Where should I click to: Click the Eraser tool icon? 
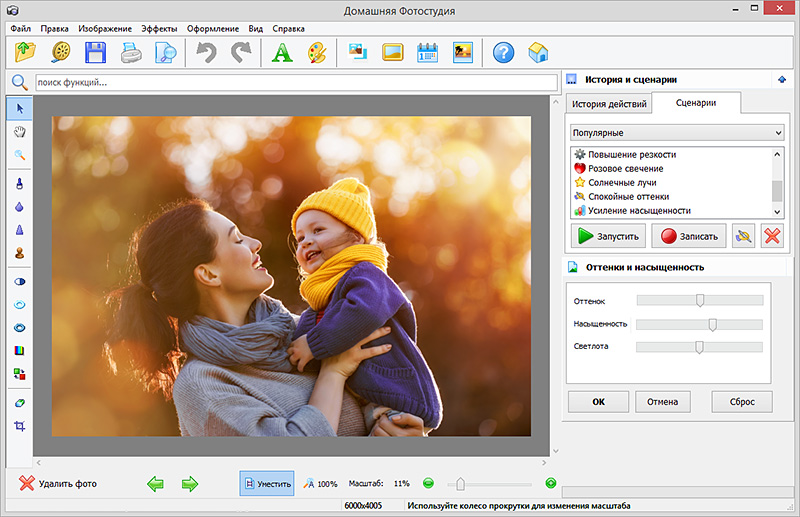click(x=19, y=401)
